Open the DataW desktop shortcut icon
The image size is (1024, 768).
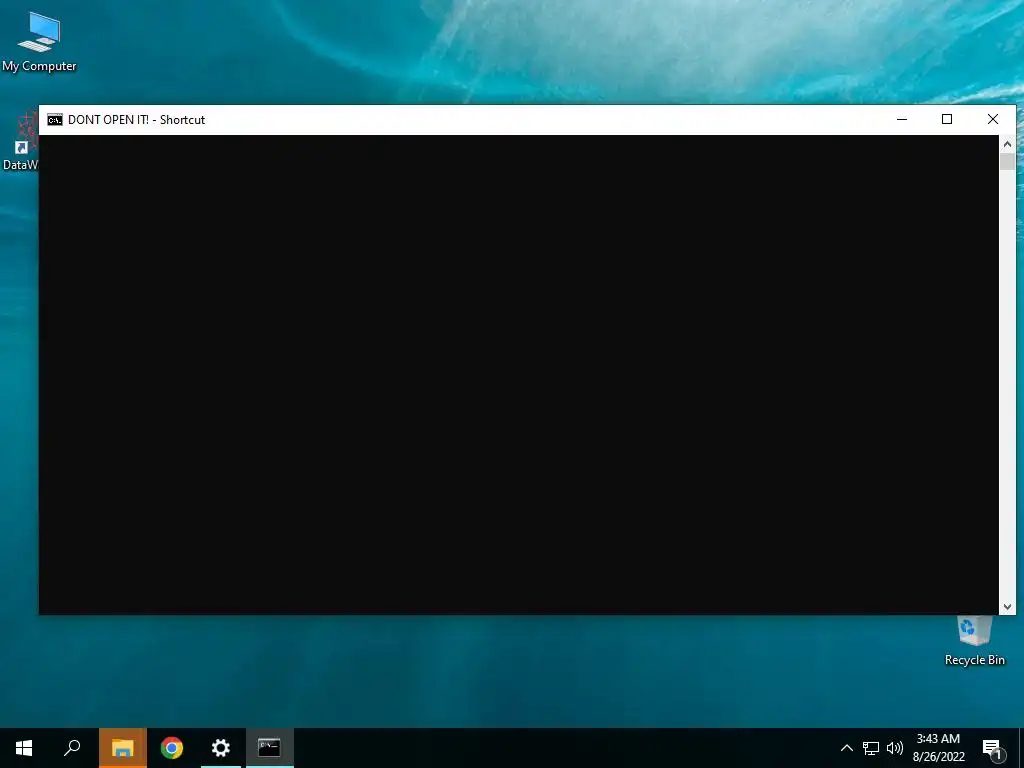(x=20, y=142)
